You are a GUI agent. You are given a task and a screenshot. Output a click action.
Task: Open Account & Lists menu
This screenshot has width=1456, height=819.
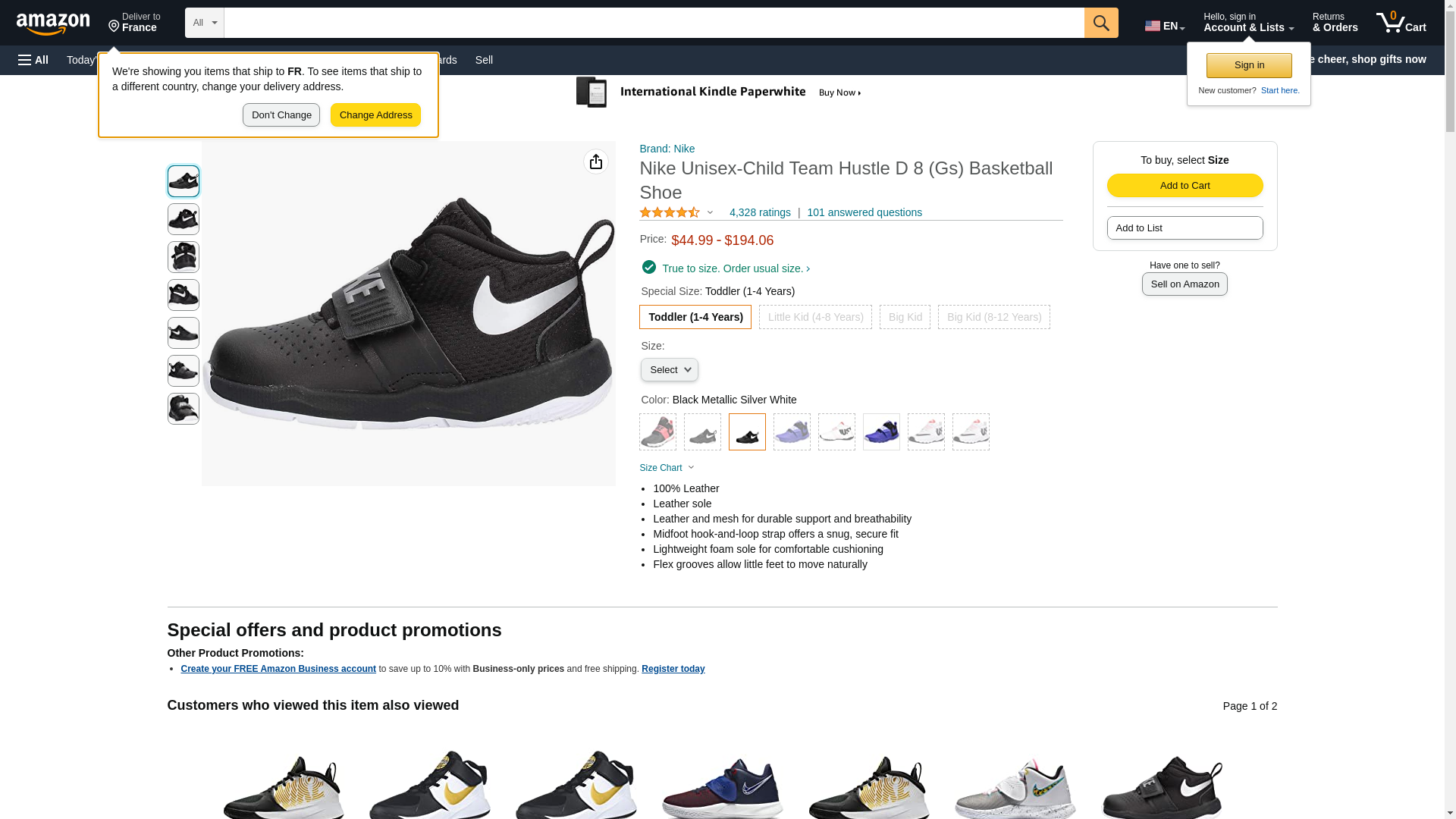(x=1248, y=23)
